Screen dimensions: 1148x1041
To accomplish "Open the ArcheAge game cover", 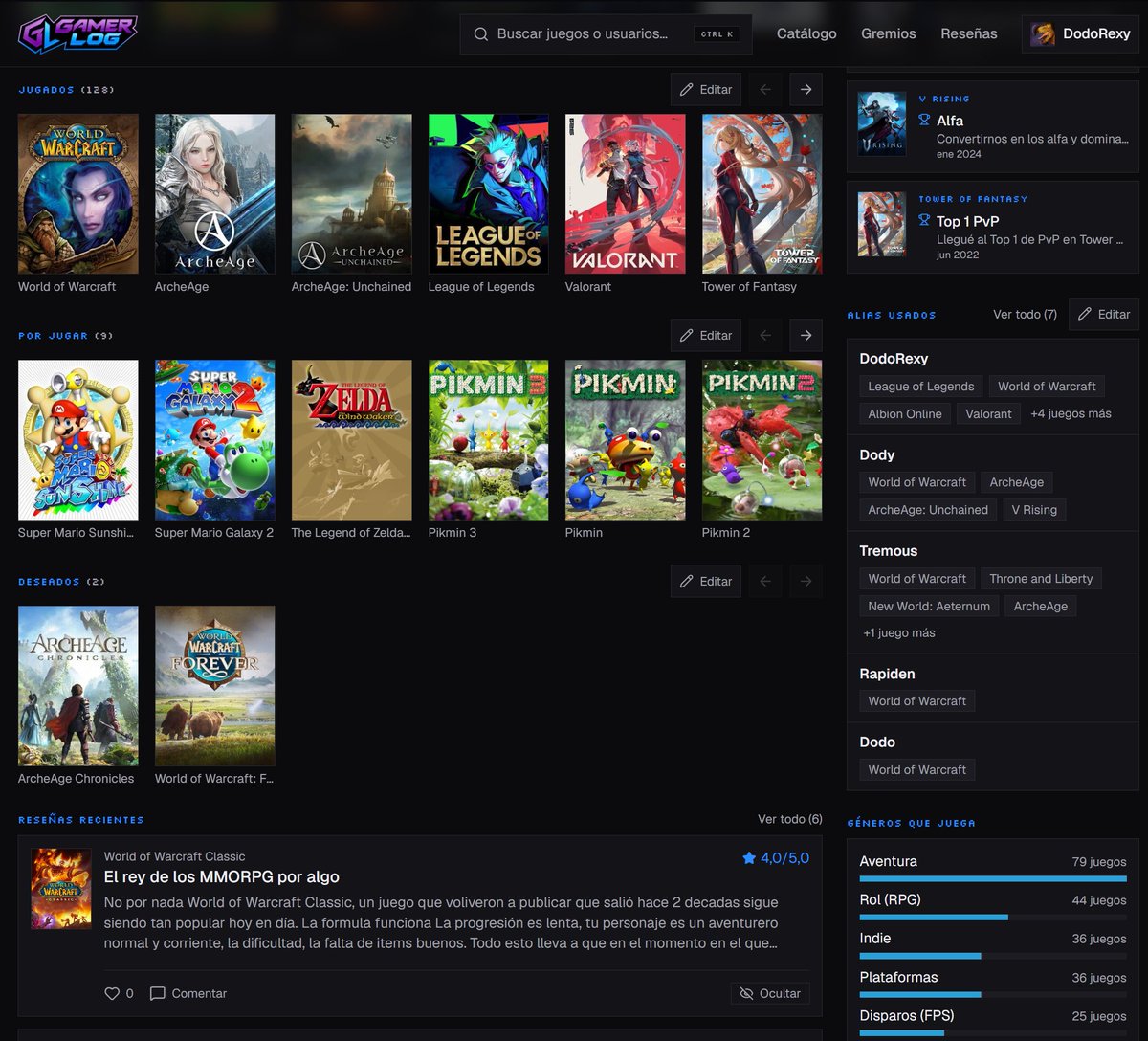I will pos(215,194).
